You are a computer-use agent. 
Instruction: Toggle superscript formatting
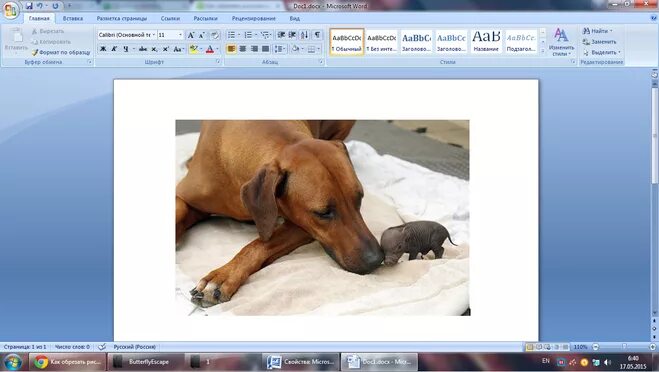(x=166, y=49)
